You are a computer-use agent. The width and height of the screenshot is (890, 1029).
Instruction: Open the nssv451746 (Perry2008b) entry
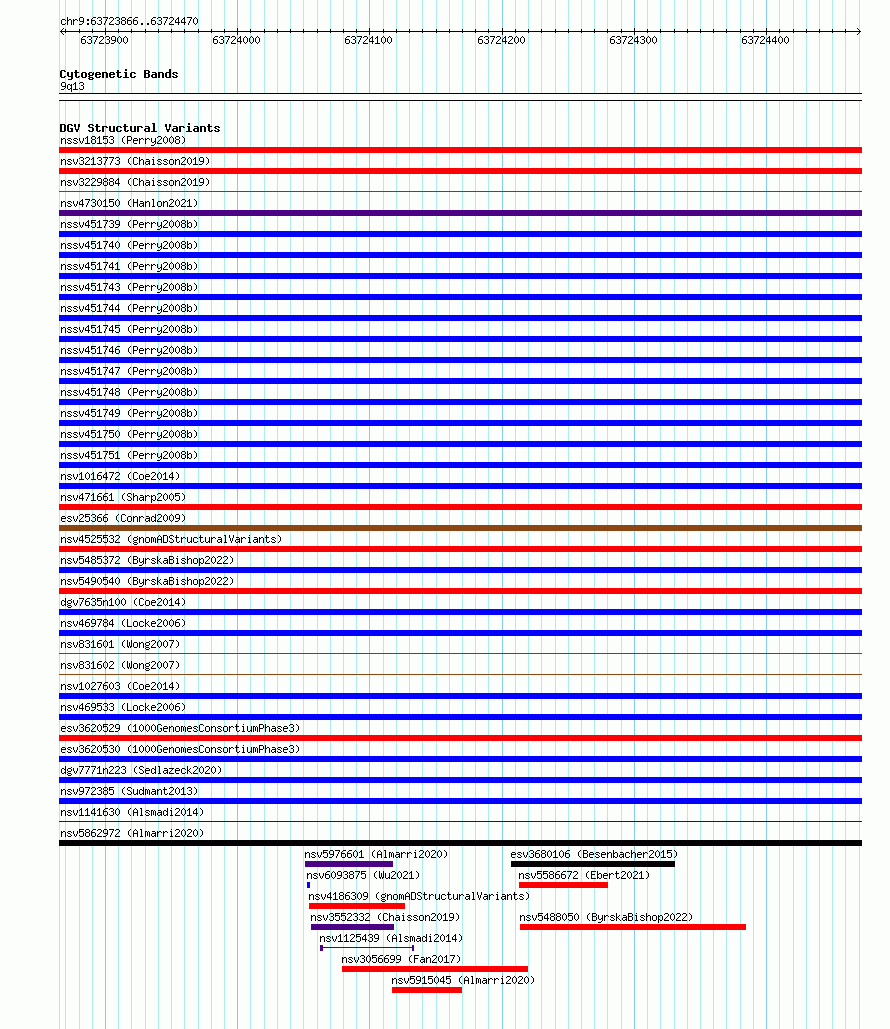(x=129, y=350)
